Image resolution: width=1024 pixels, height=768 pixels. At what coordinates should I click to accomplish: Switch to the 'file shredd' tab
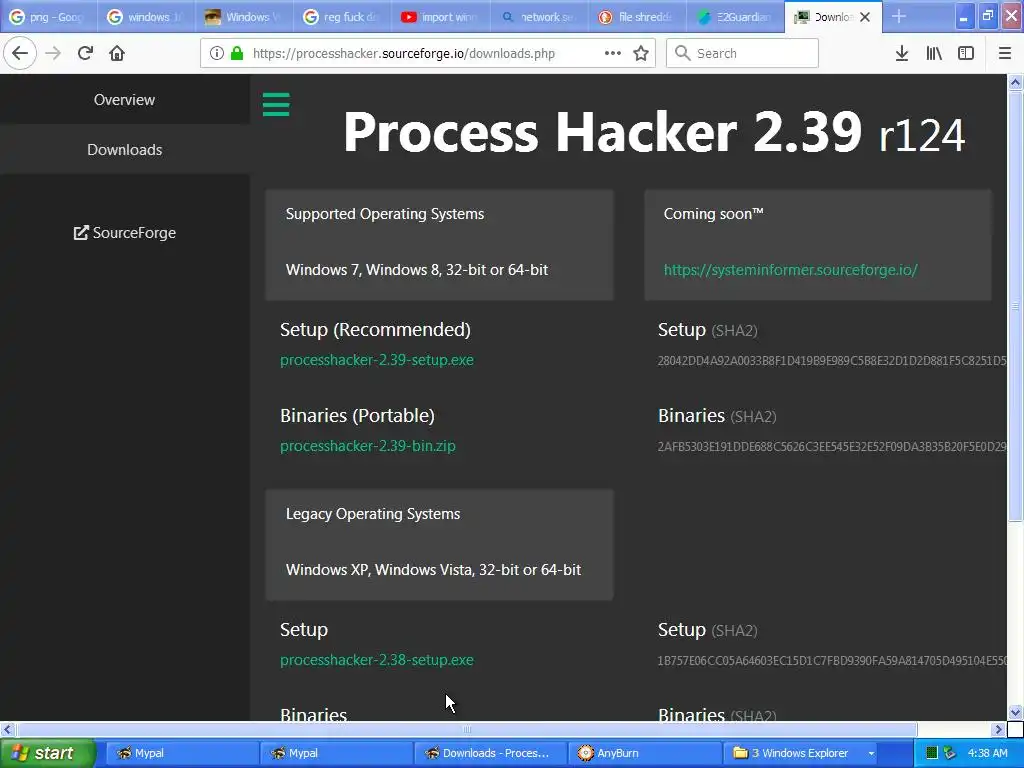tap(637, 17)
